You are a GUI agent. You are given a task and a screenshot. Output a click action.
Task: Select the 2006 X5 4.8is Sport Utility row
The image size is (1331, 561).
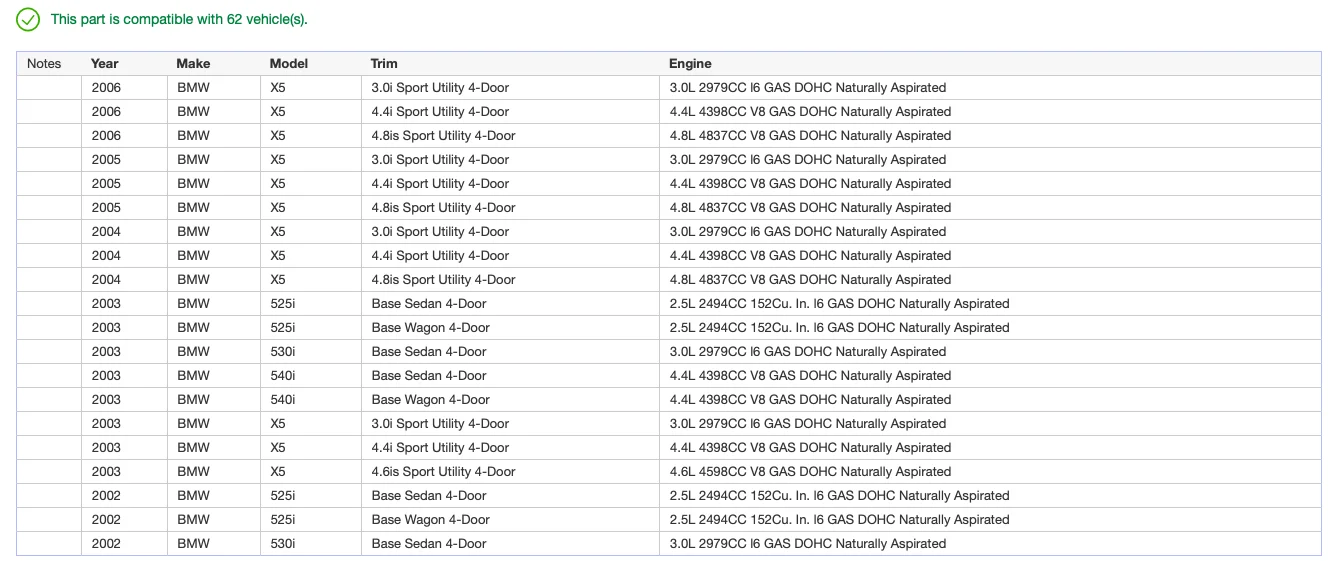(x=669, y=135)
